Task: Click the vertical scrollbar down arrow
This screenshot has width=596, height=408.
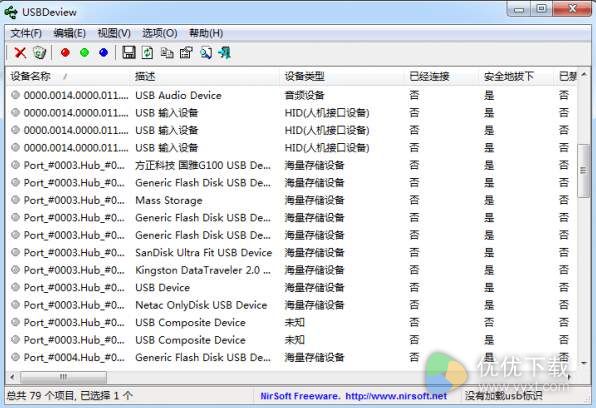Action: click(x=583, y=363)
